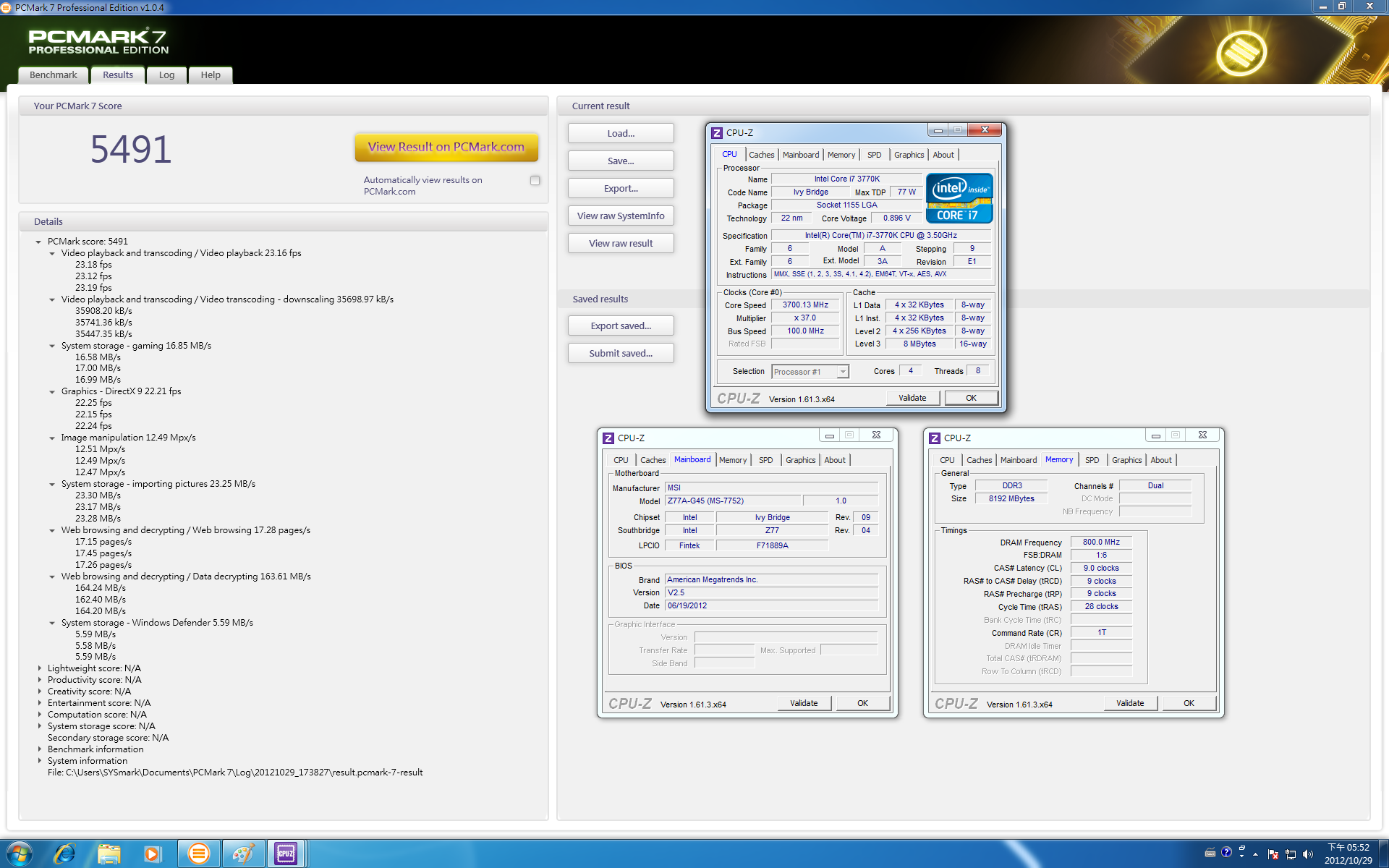Click the language bar restore icon
The image size is (1389, 868).
[1241, 848]
